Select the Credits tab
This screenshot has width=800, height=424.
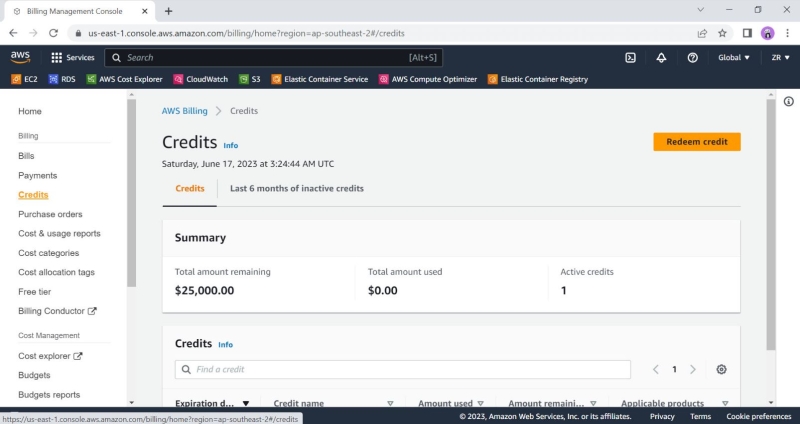pos(190,188)
